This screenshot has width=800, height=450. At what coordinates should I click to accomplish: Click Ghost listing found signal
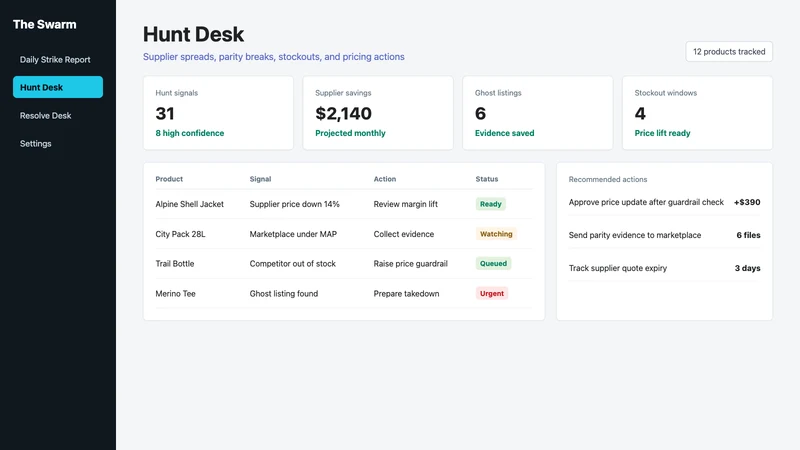tap(284, 293)
